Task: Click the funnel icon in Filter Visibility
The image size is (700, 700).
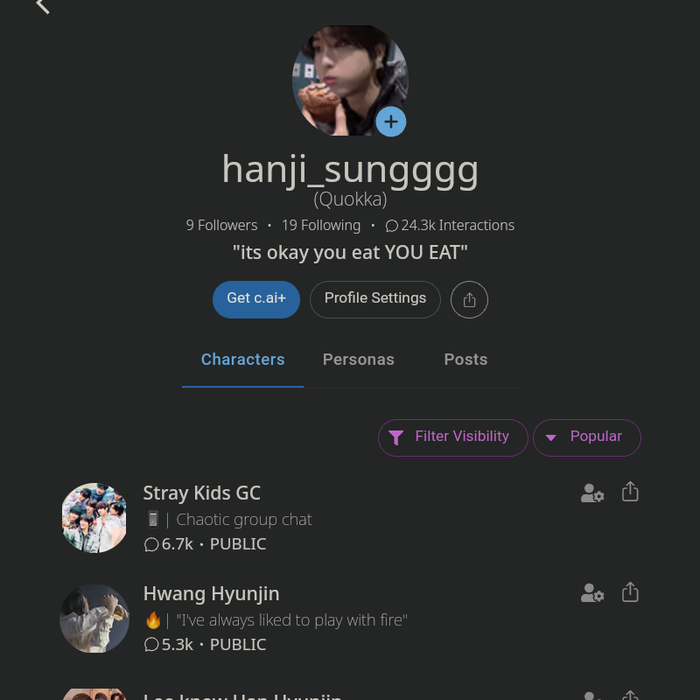Action: pos(396,437)
